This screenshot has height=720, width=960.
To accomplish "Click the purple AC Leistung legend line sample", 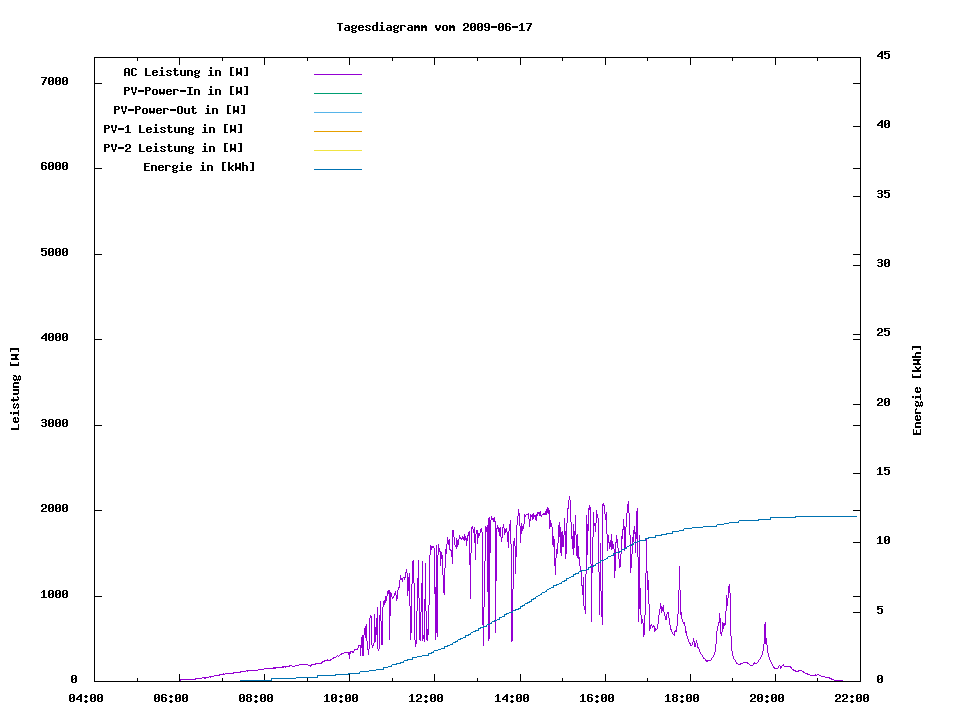I will (x=337, y=74).
